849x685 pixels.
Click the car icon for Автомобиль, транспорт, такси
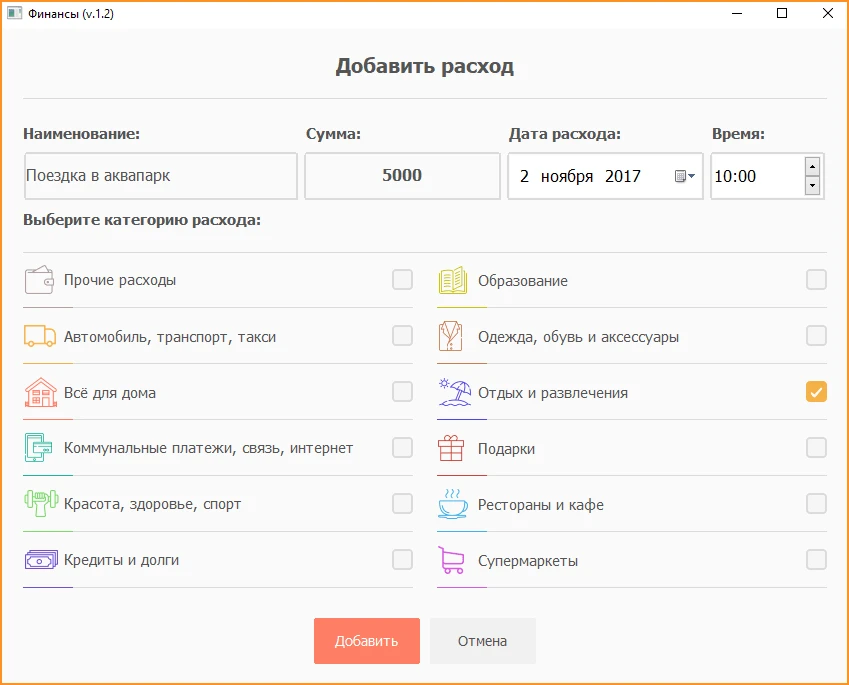(39, 336)
